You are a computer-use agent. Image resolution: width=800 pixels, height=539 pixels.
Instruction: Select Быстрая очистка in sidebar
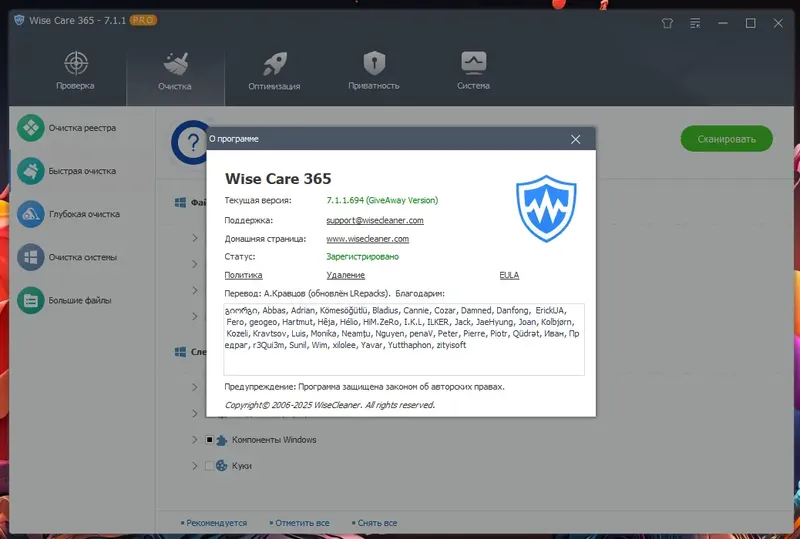click(82, 171)
